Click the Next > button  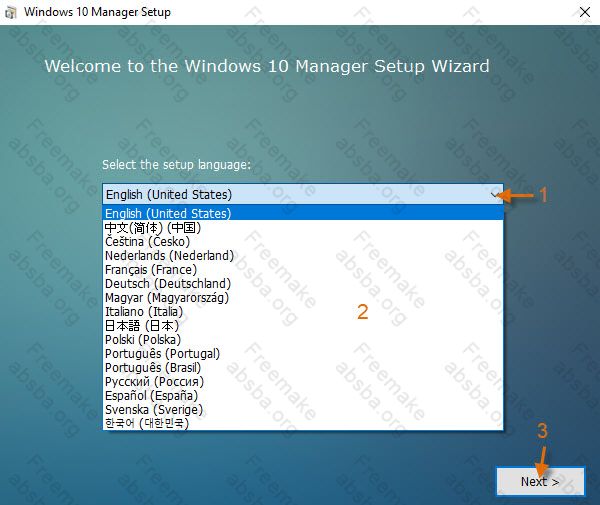tap(540, 481)
